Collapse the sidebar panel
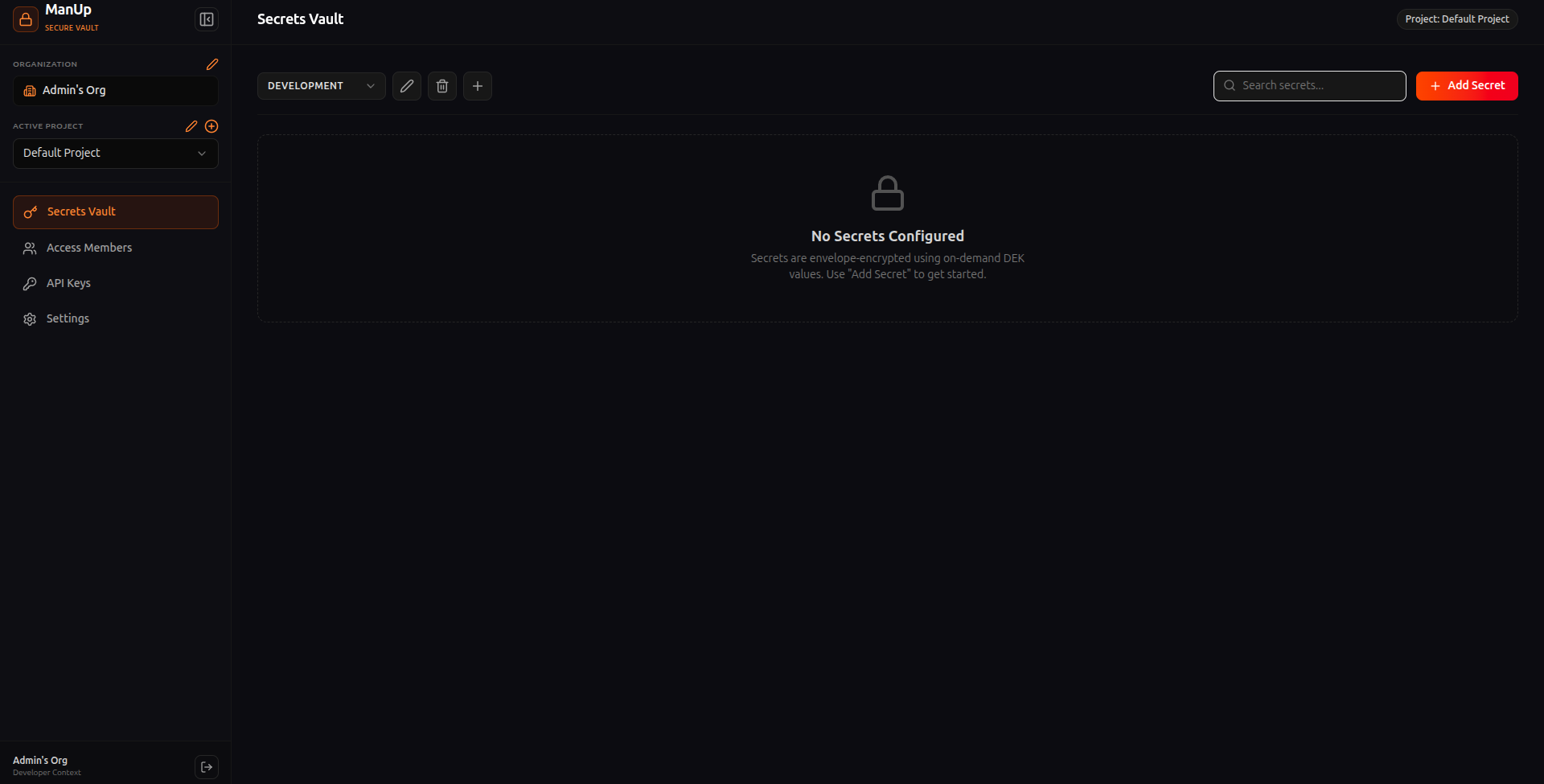 pos(207,19)
